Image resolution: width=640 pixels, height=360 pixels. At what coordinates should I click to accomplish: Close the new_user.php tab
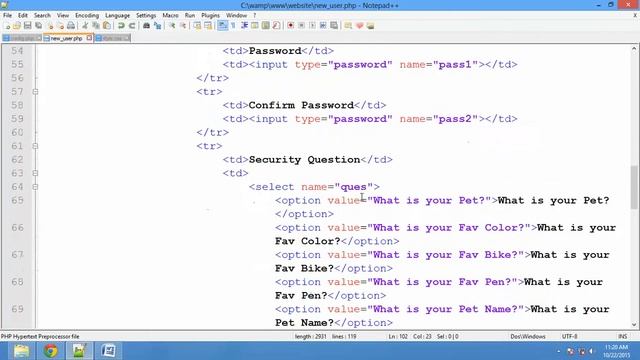89,38
